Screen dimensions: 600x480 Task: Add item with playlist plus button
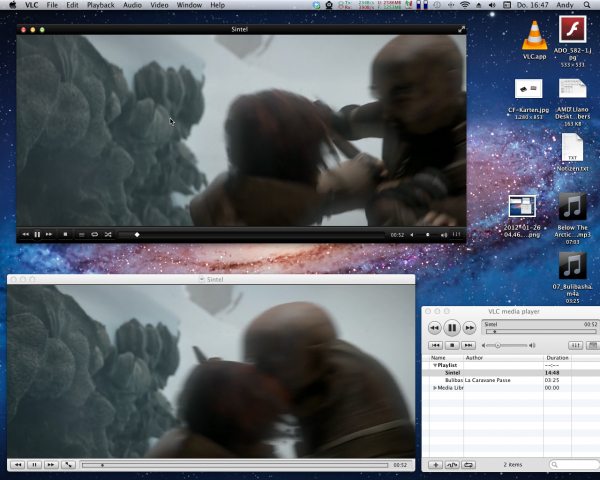[435, 465]
